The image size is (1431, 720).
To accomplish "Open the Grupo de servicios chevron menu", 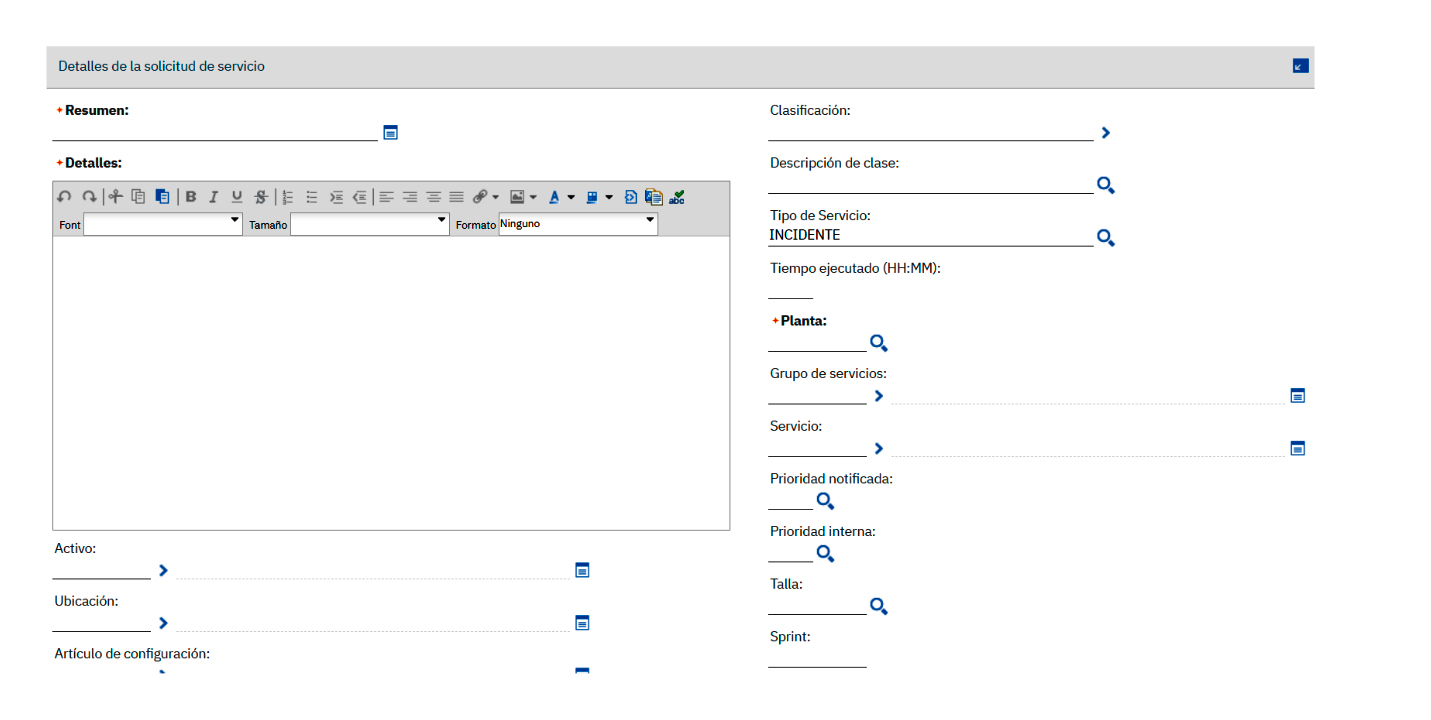I will click(879, 396).
